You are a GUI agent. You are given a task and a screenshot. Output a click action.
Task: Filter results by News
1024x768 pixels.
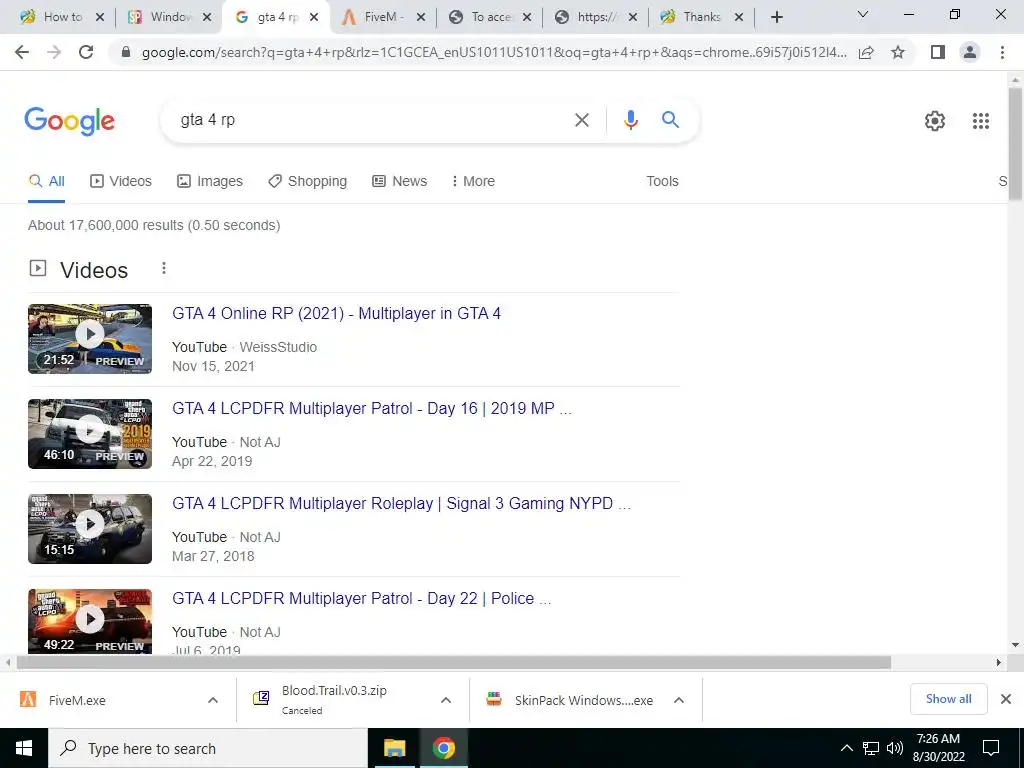(x=400, y=182)
